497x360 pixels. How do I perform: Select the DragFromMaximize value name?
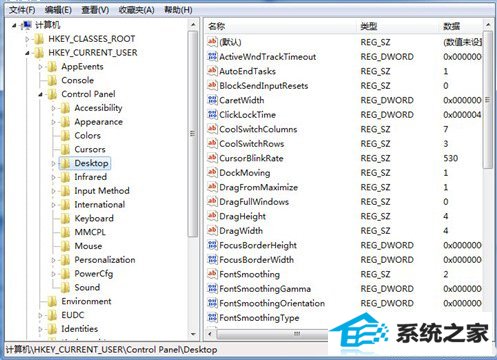pyautogui.click(x=258, y=187)
